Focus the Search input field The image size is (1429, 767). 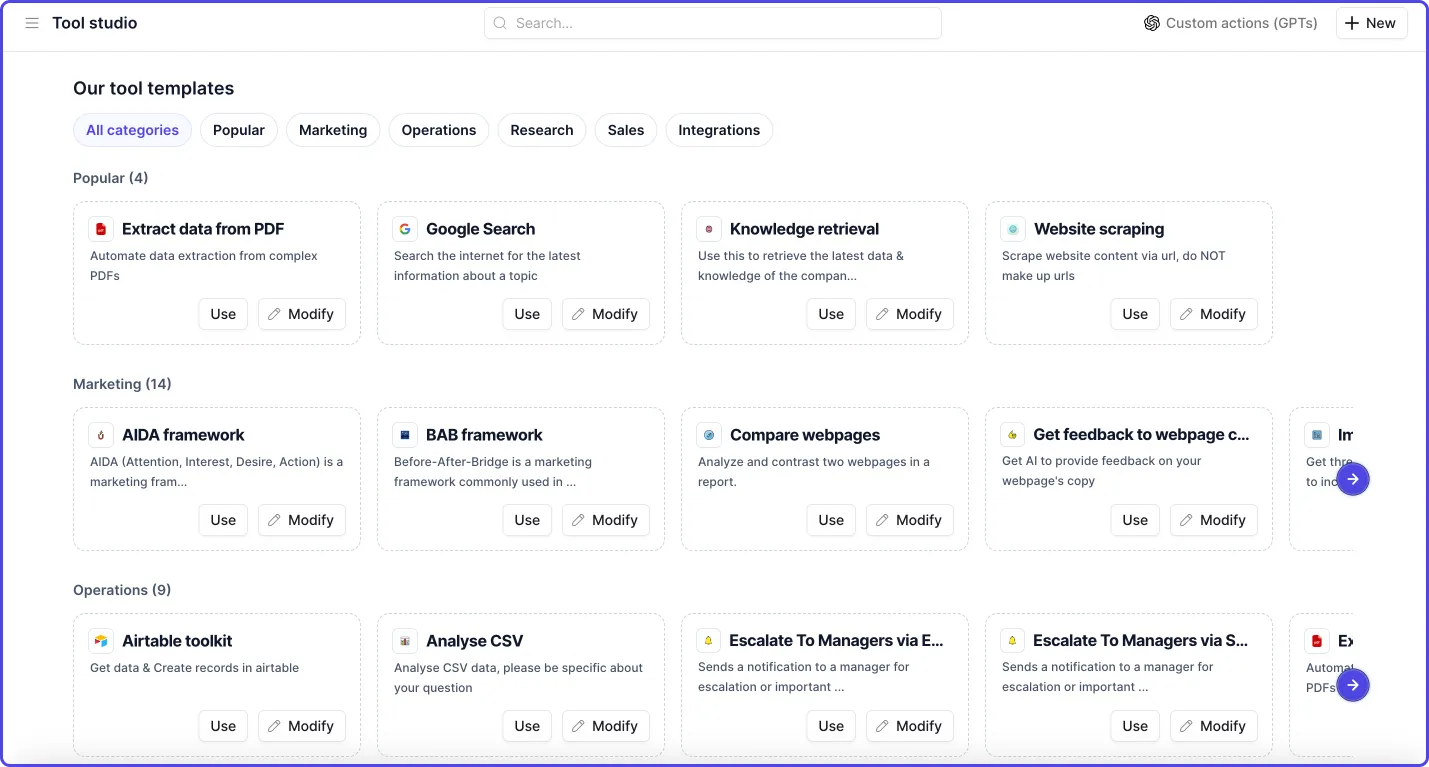(713, 23)
